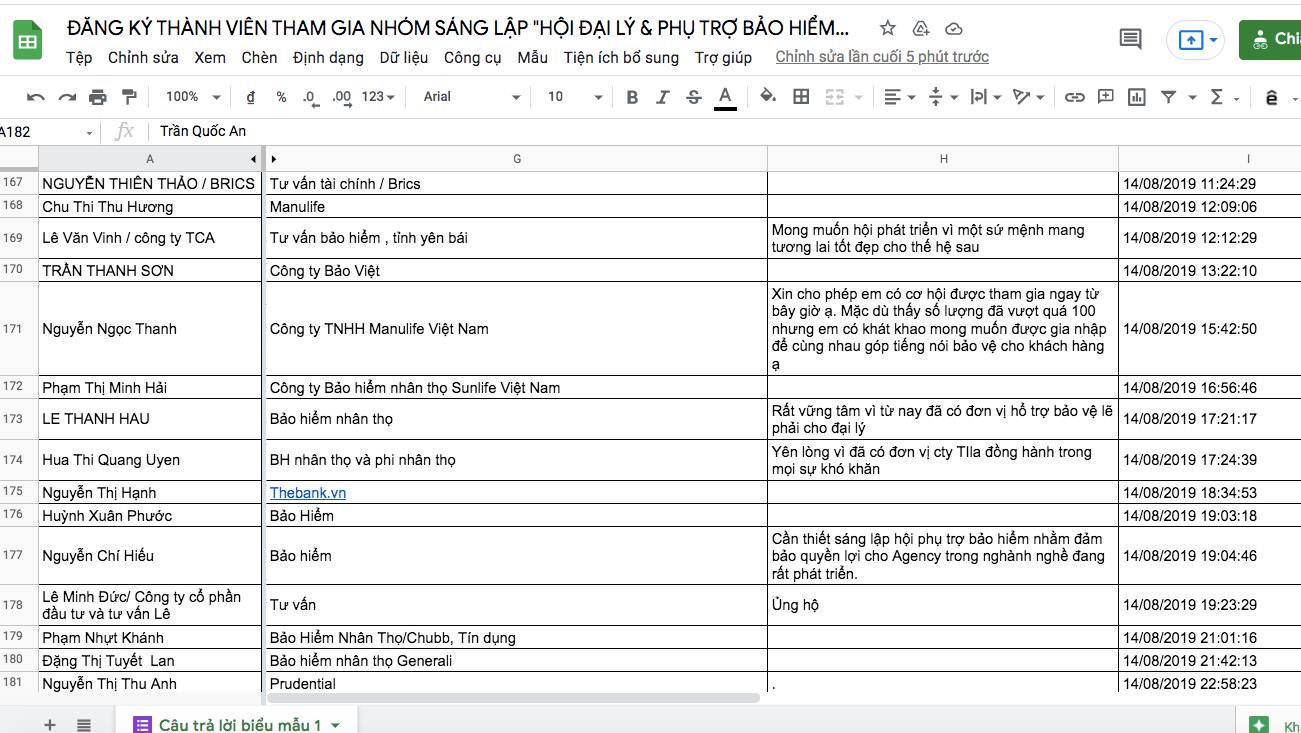Open functions with sigma icon
1301x733 pixels.
tap(1217, 97)
